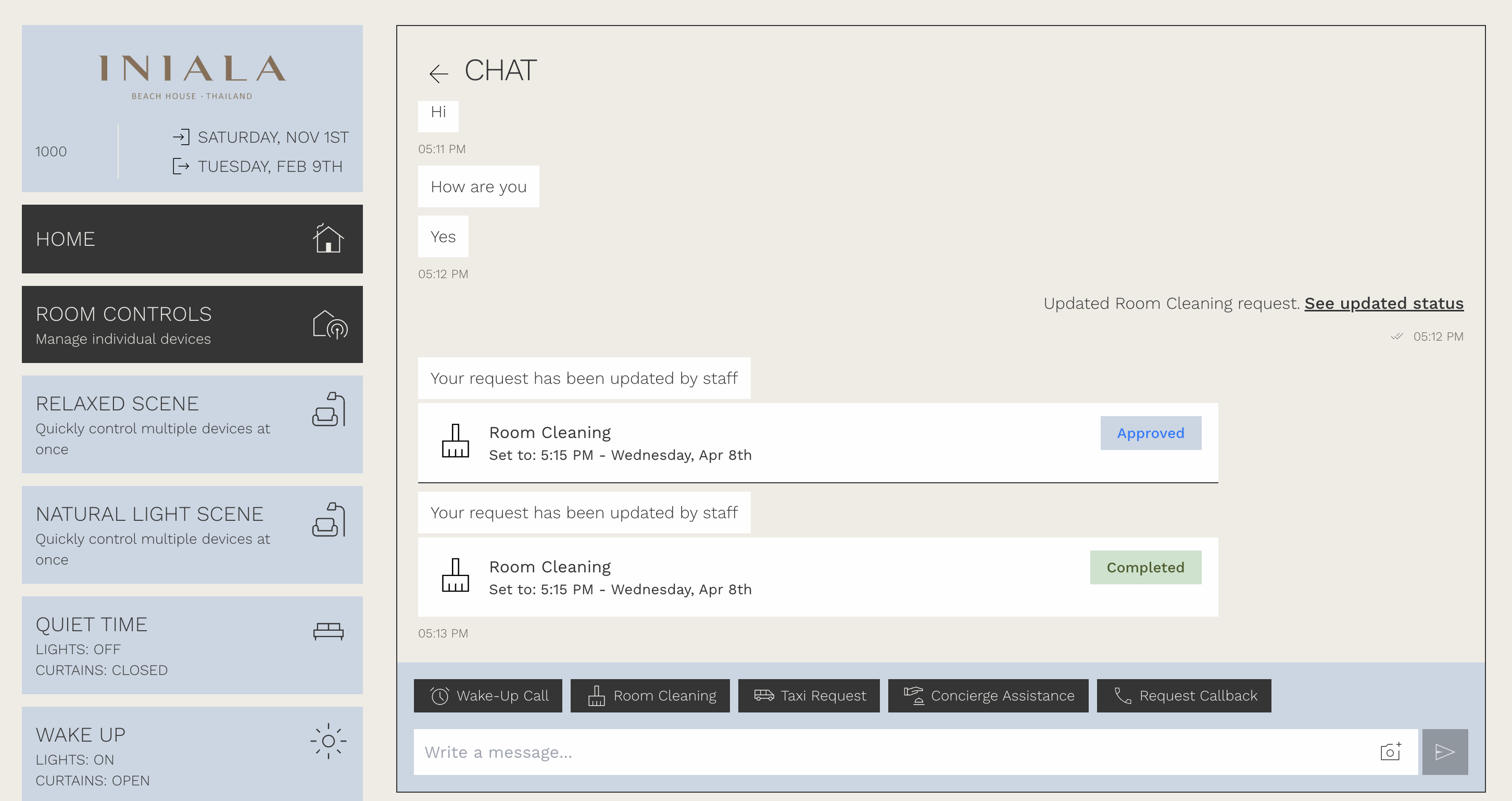This screenshot has height=801, width=1512.
Task: Open the HOME menu item
Action: [192, 239]
